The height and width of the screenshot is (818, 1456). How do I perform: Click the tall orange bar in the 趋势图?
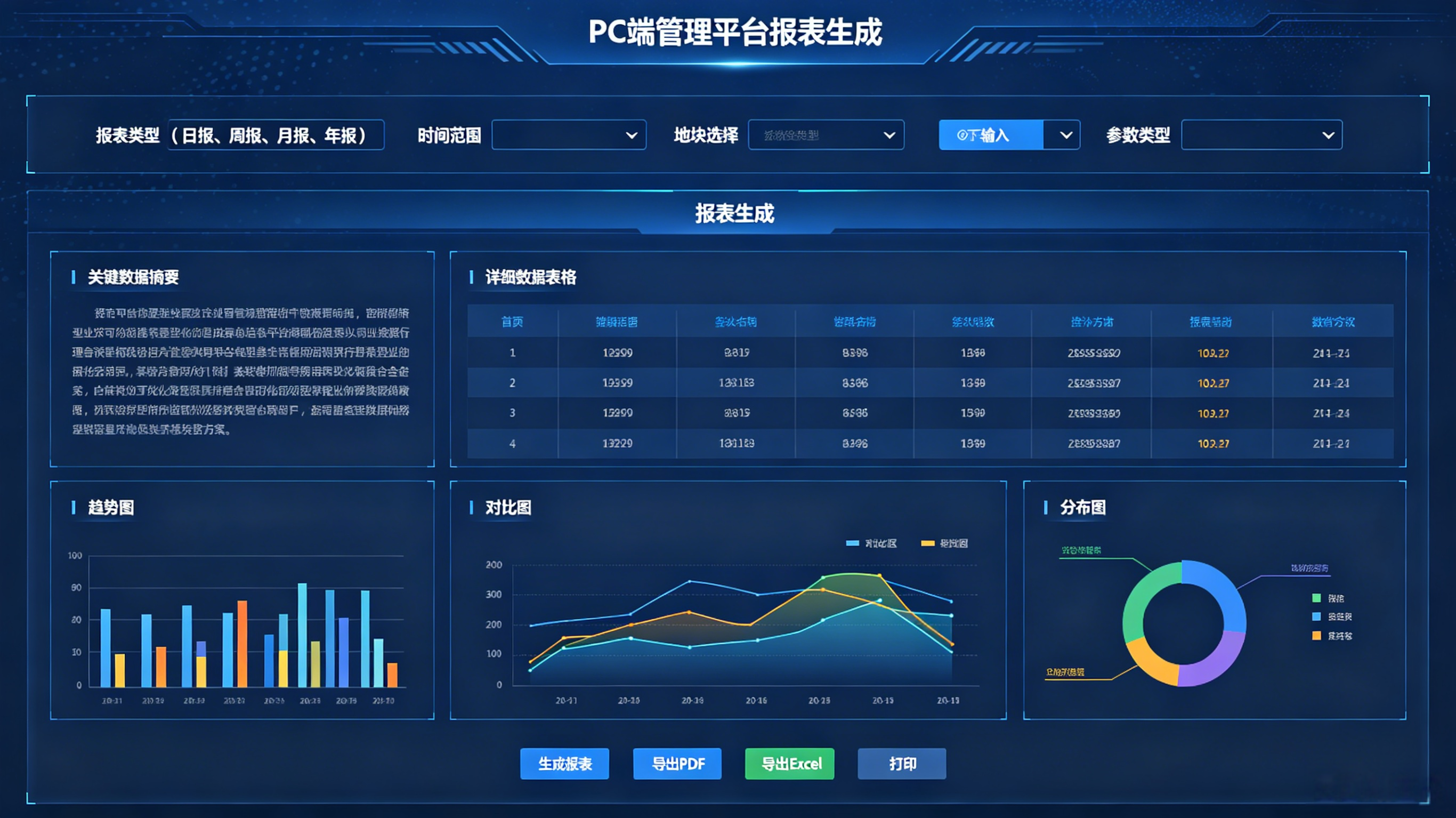pyautogui.click(x=242, y=644)
